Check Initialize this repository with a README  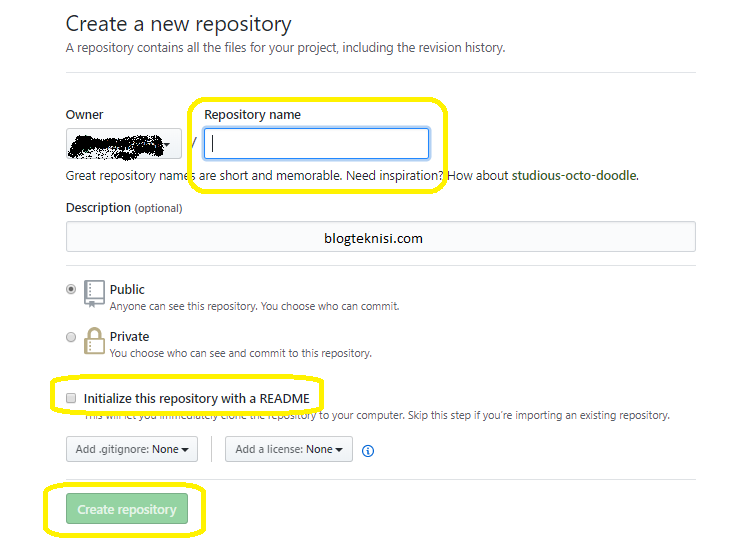point(71,398)
